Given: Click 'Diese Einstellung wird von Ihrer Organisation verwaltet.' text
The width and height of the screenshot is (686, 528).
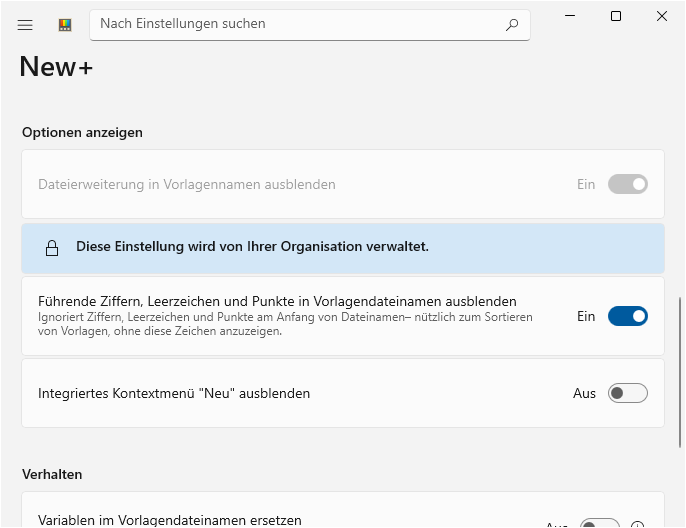Looking at the screenshot, I should (252, 246).
